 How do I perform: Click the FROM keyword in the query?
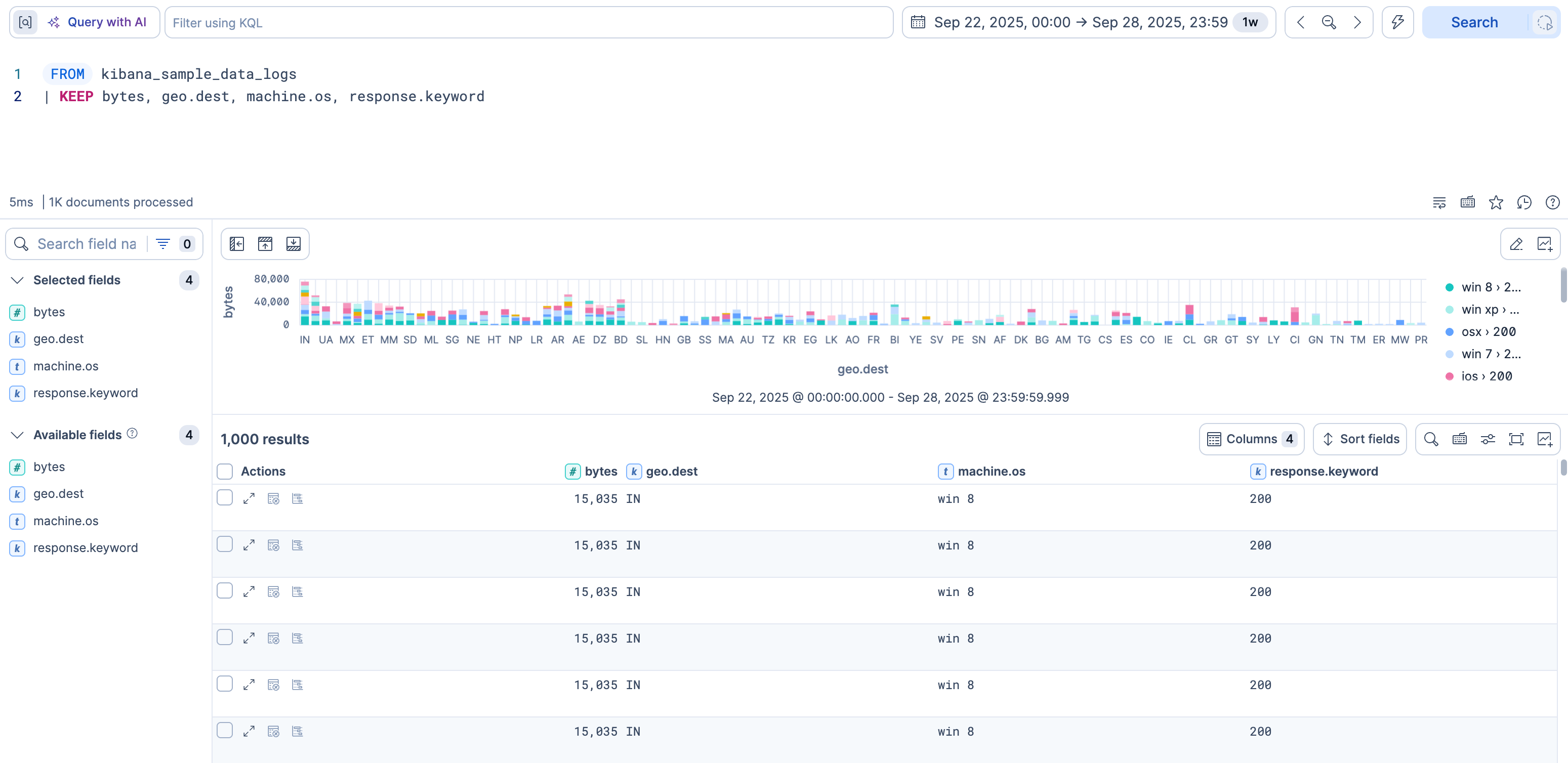pyautogui.click(x=67, y=74)
